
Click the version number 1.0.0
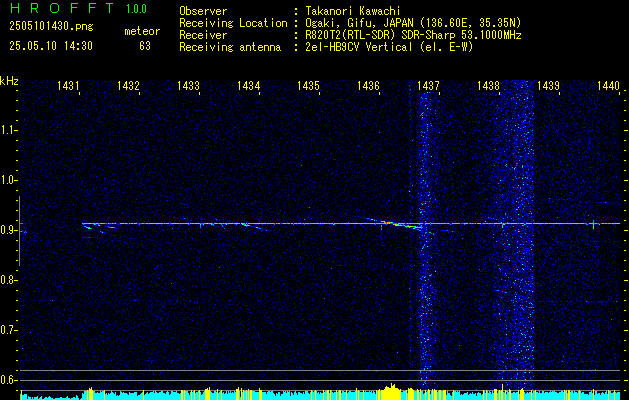(x=136, y=8)
